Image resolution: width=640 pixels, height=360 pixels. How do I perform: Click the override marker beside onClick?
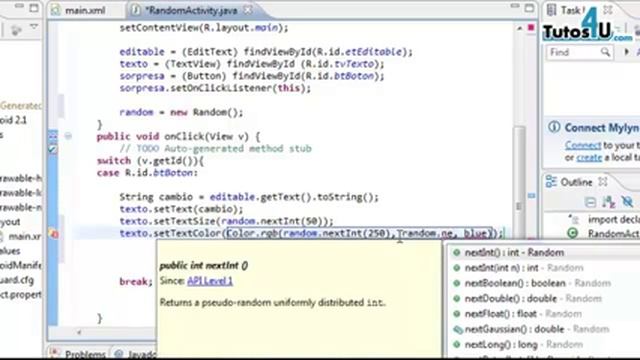point(53,136)
